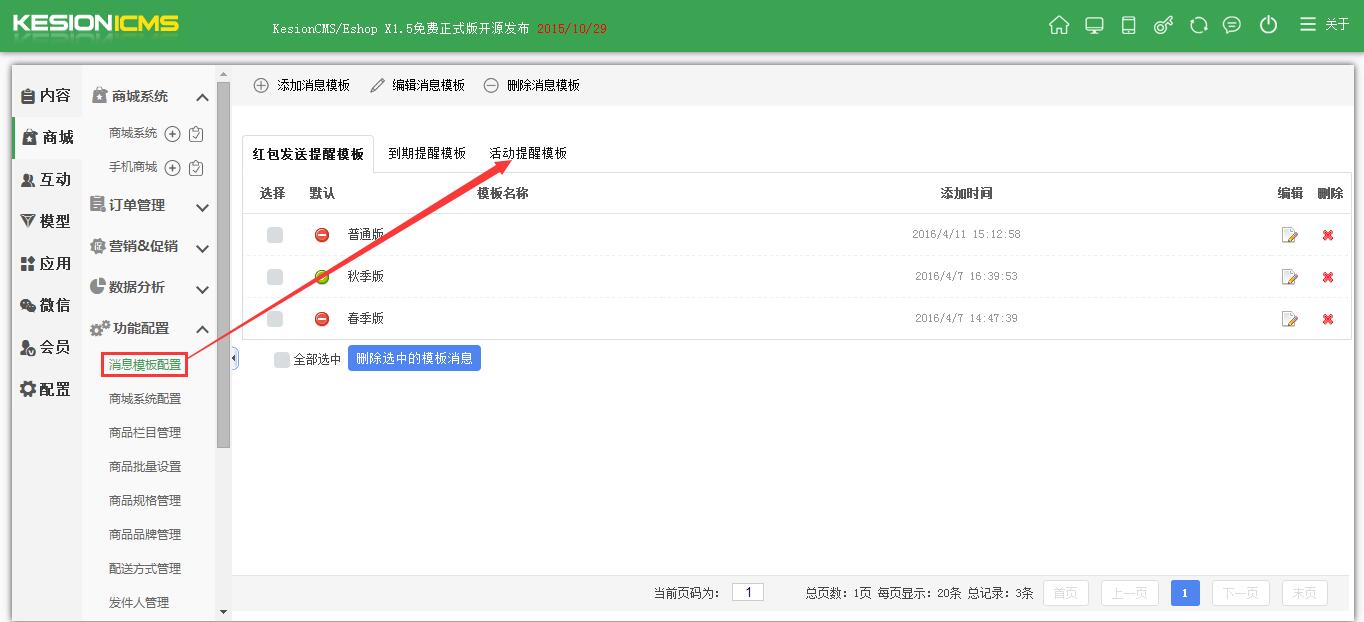
Task: Click the KESIONICMS logo
Action: point(94,22)
